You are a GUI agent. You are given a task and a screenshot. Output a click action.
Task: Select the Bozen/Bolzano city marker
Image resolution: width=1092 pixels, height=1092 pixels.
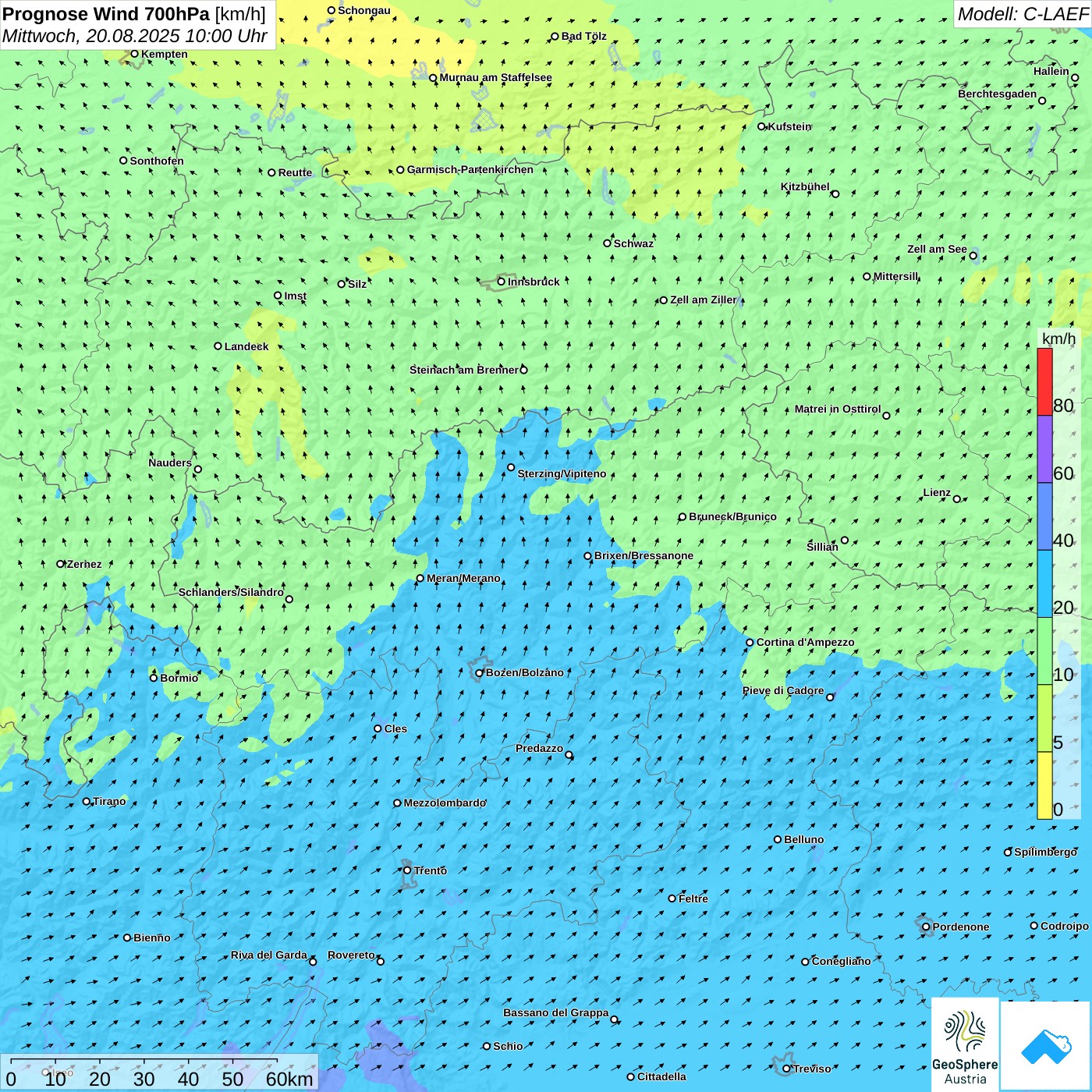click(480, 673)
